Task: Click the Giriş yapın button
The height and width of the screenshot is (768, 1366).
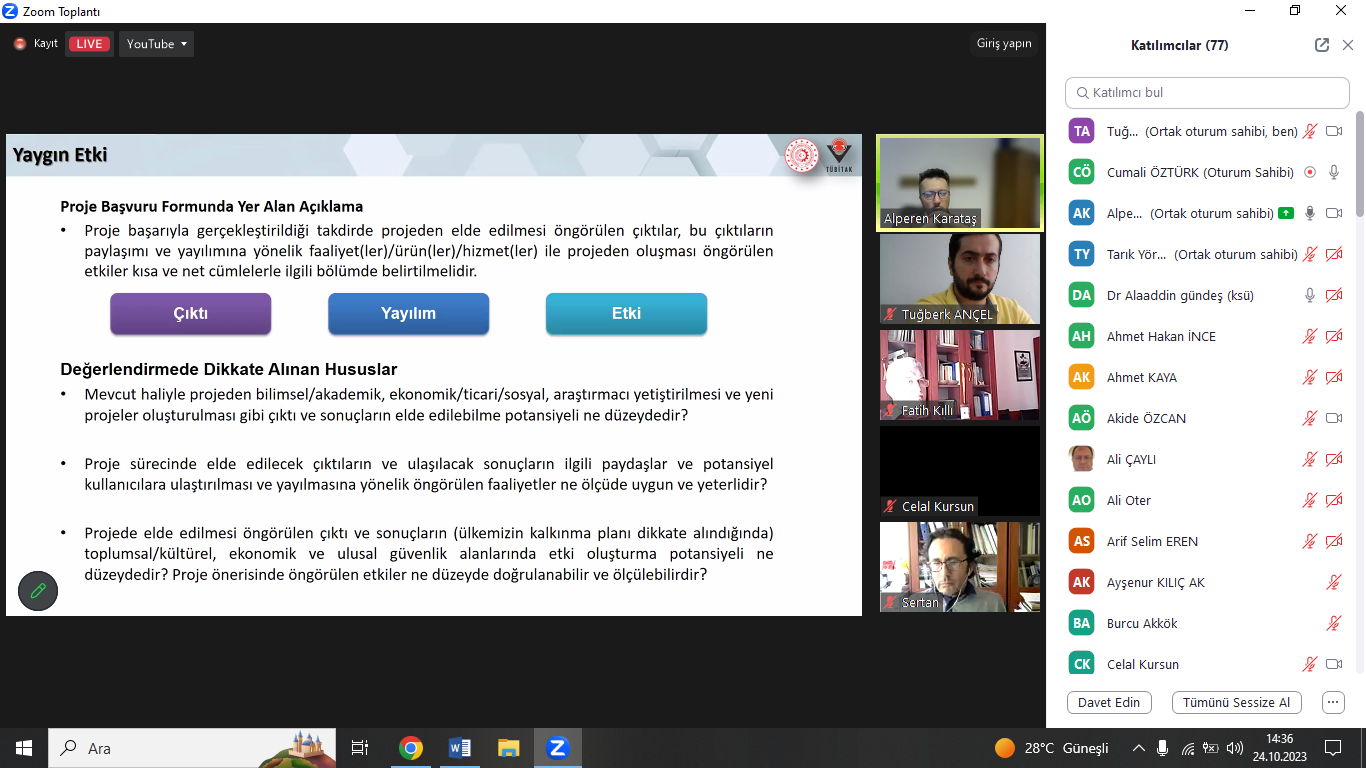Action: (1003, 44)
